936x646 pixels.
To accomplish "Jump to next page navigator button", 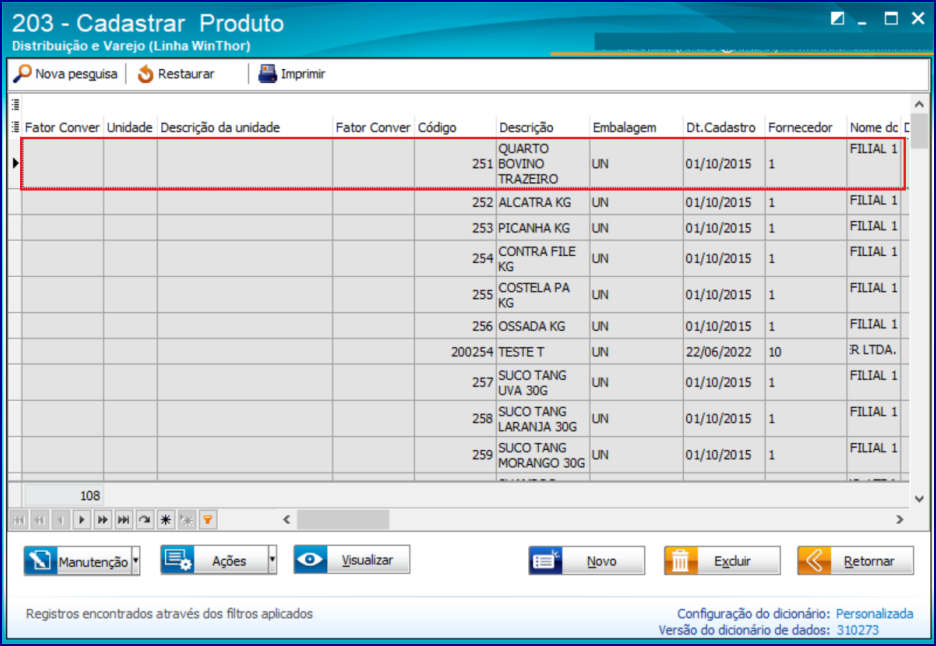I will click(103, 520).
